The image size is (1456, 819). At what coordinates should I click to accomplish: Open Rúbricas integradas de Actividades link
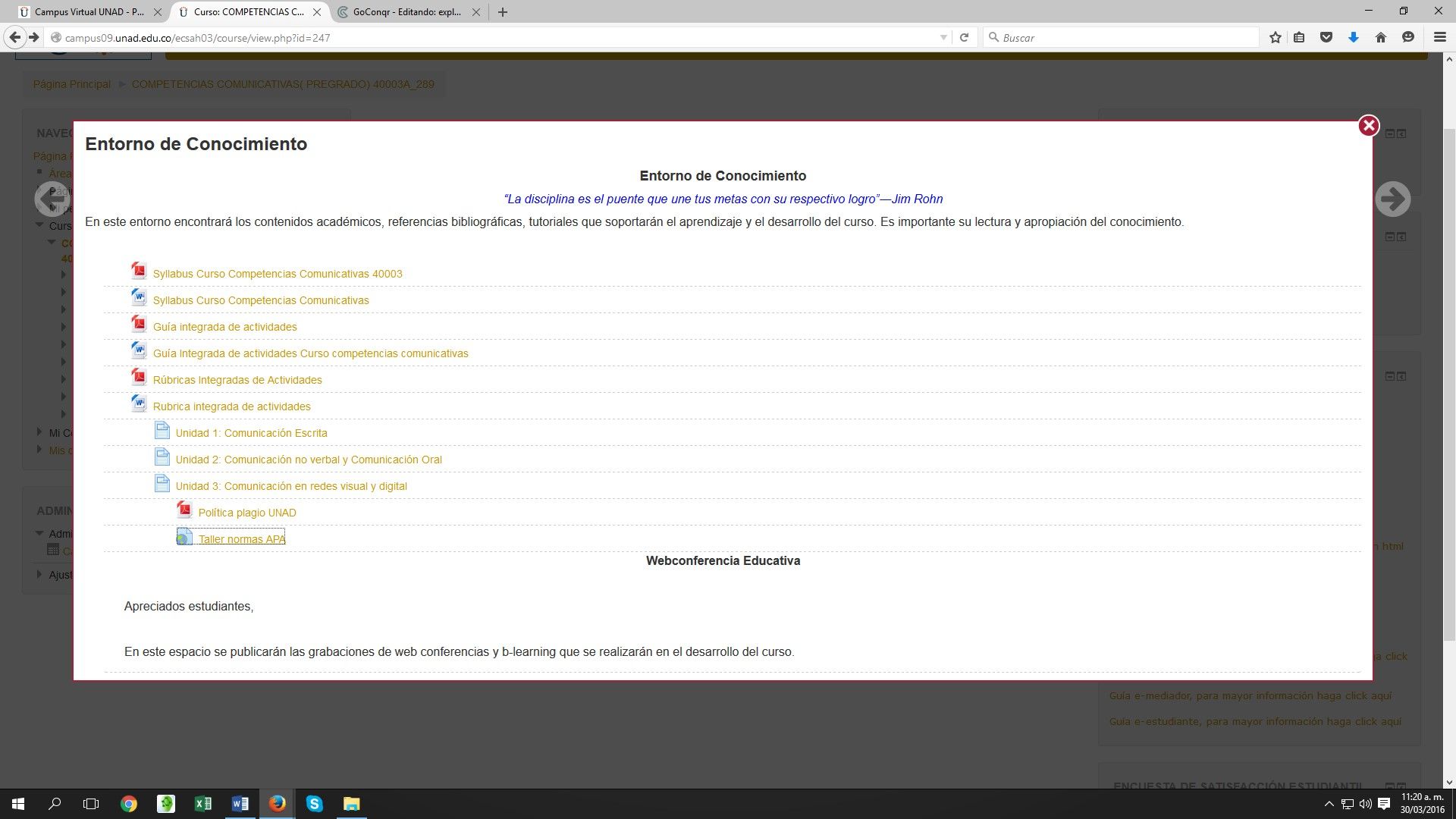tap(237, 380)
